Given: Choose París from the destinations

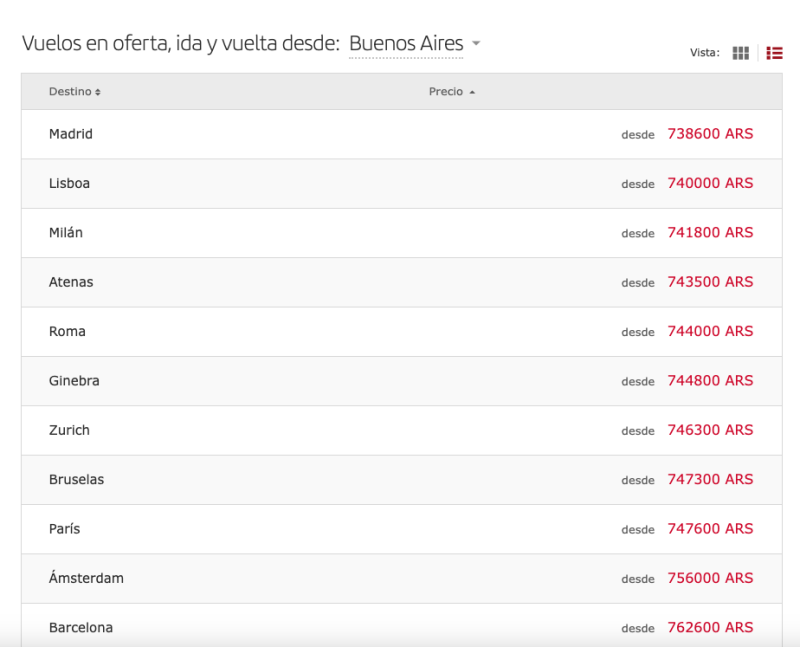Looking at the screenshot, I should point(64,529).
